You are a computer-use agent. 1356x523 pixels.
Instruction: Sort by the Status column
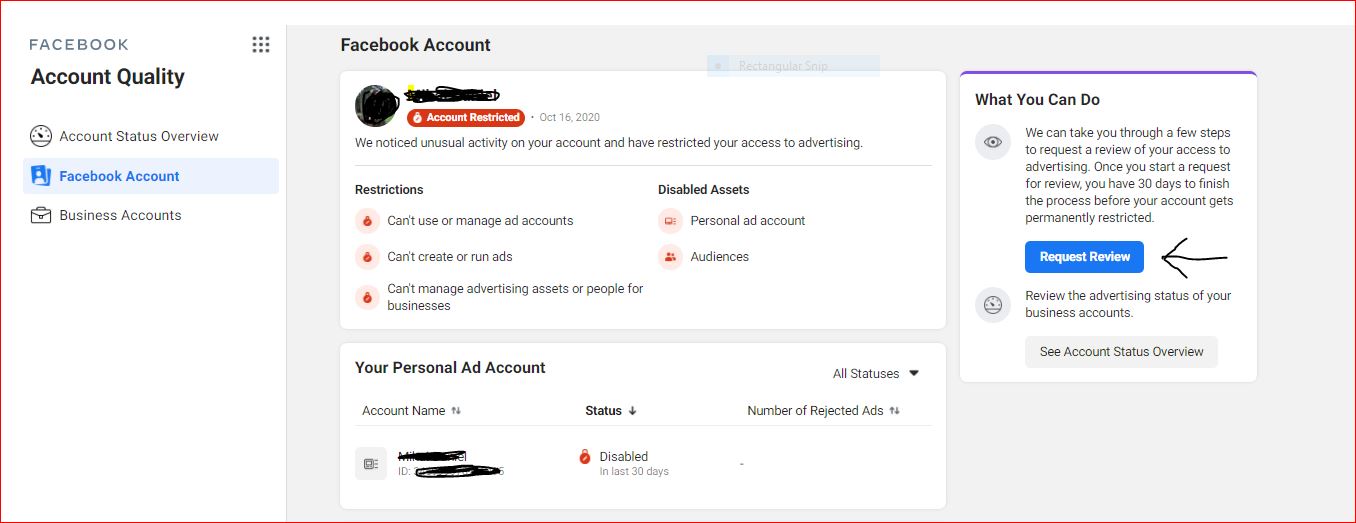click(610, 411)
